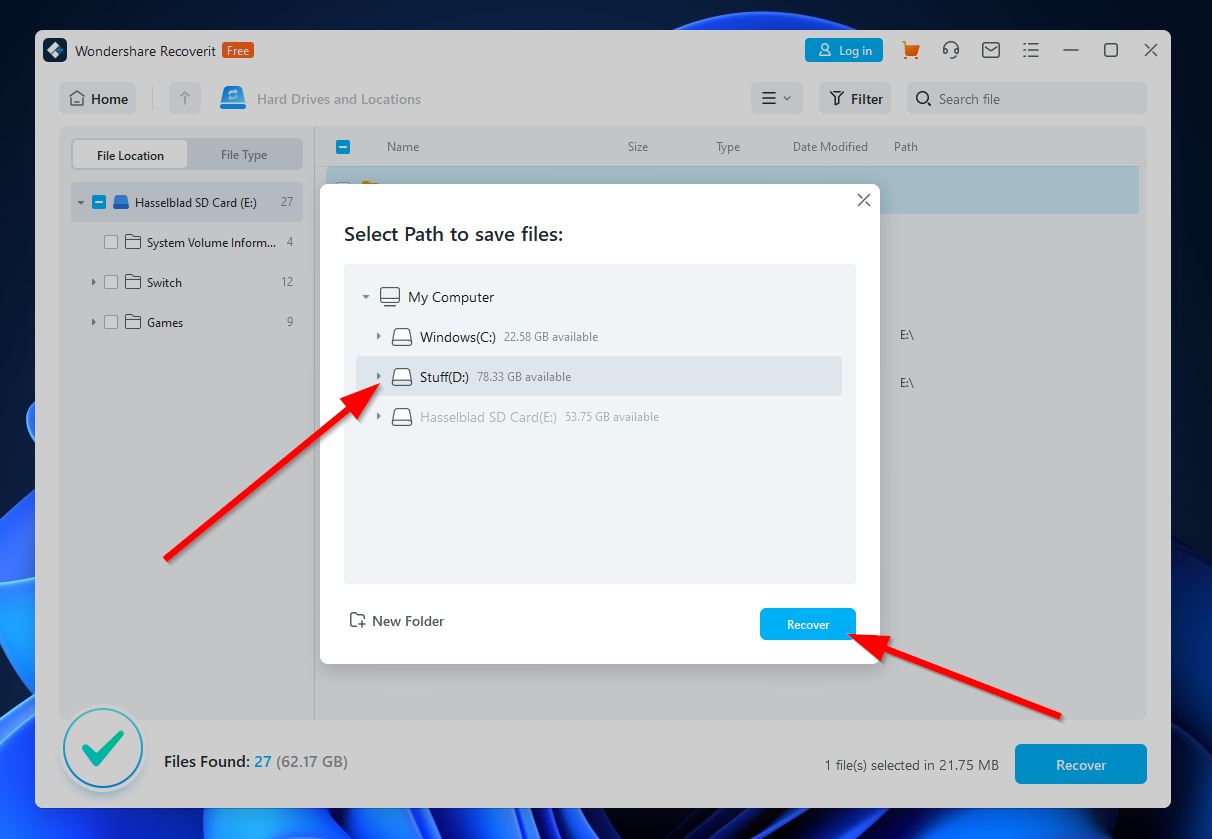The height and width of the screenshot is (839, 1212).
Task: Switch to the File Location tab
Action: point(130,155)
